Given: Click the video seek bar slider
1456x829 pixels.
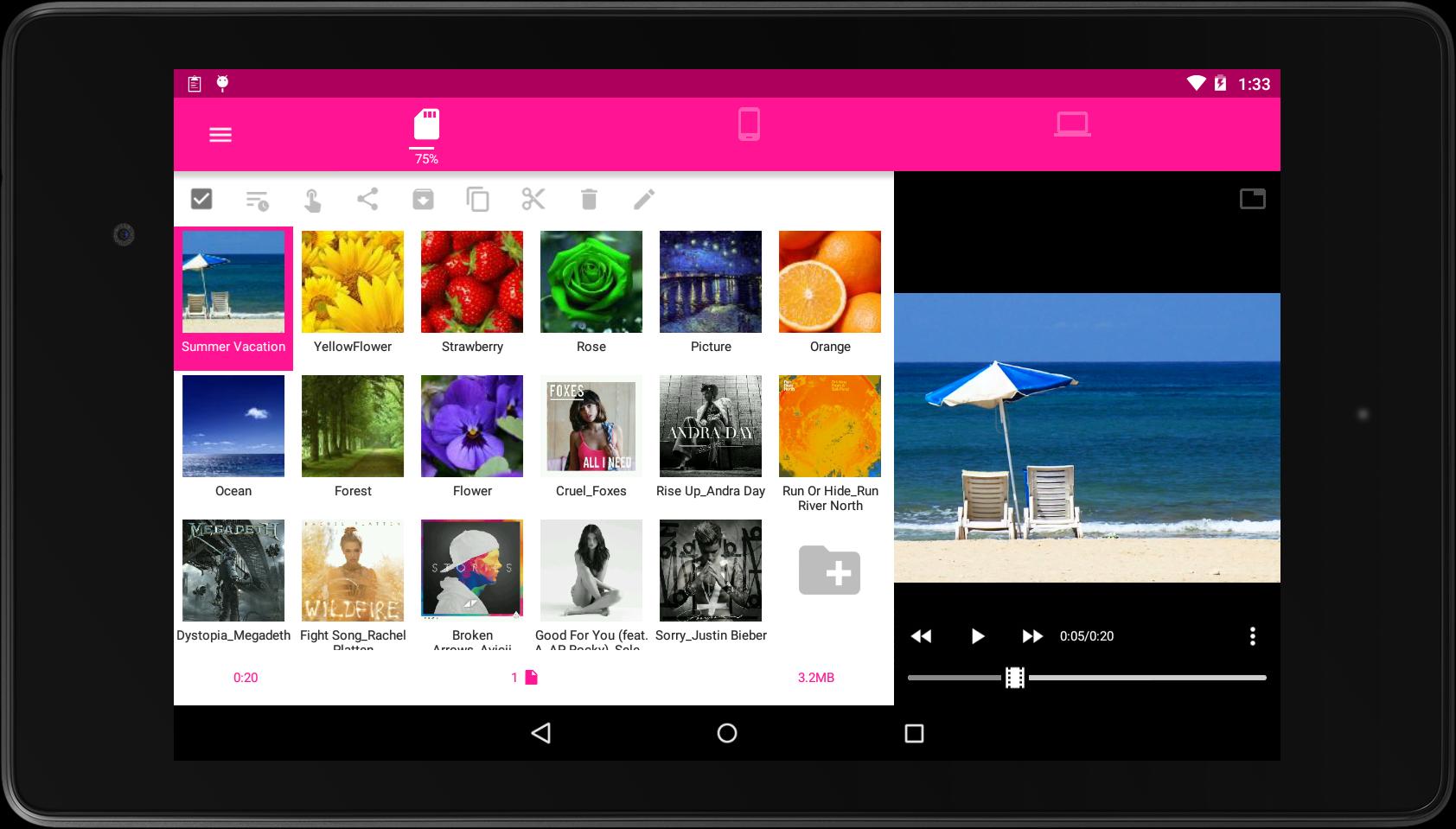Looking at the screenshot, I should [x=1086, y=678].
